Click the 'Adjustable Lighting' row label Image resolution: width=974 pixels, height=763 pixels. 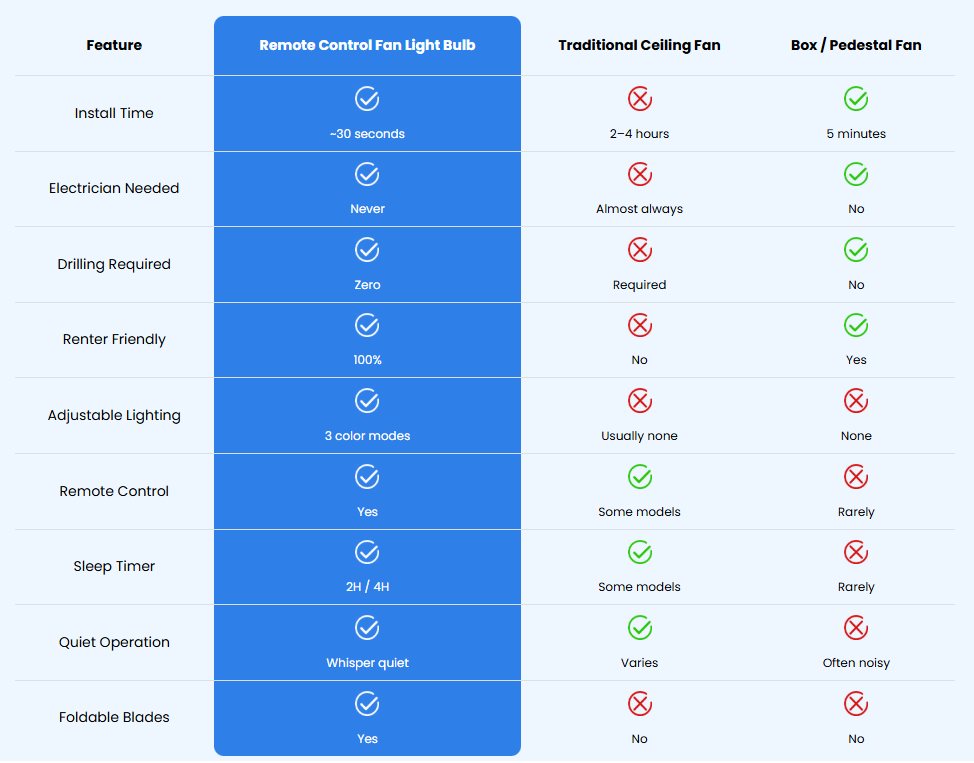coord(114,415)
